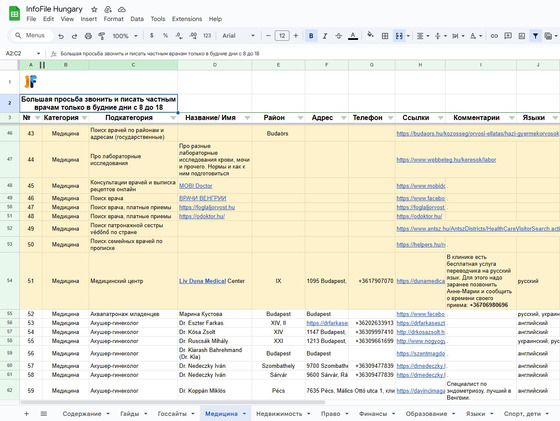Decrease decimal places icon

(179, 36)
